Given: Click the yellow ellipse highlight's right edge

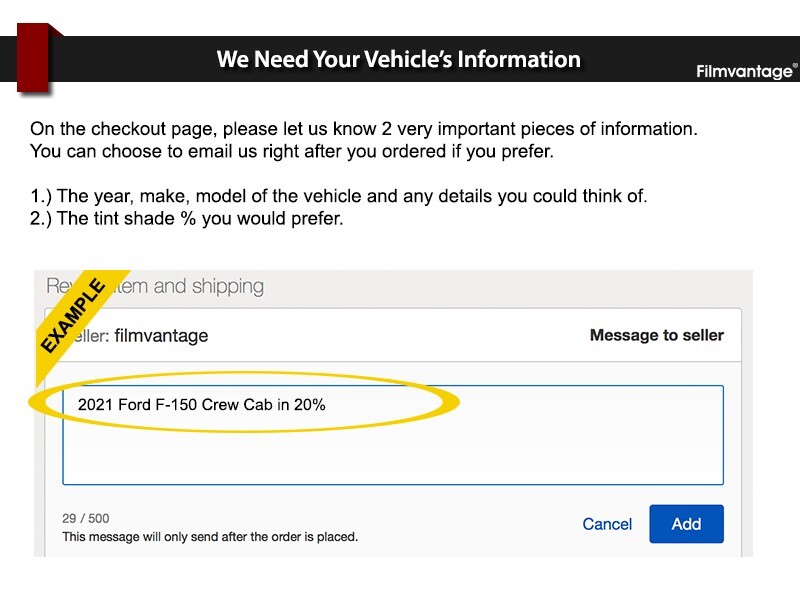Looking at the screenshot, I should 456,402.
